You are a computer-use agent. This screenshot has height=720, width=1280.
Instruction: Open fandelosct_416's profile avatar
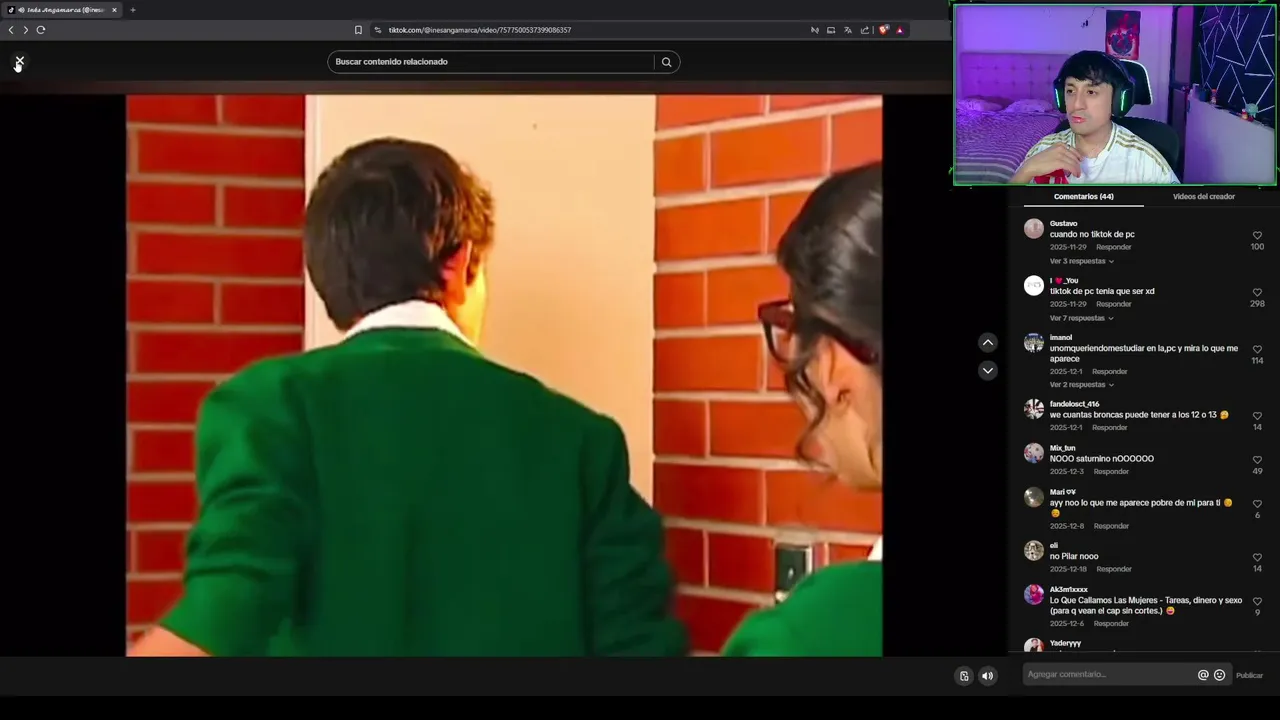pyautogui.click(x=1034, y=409)
